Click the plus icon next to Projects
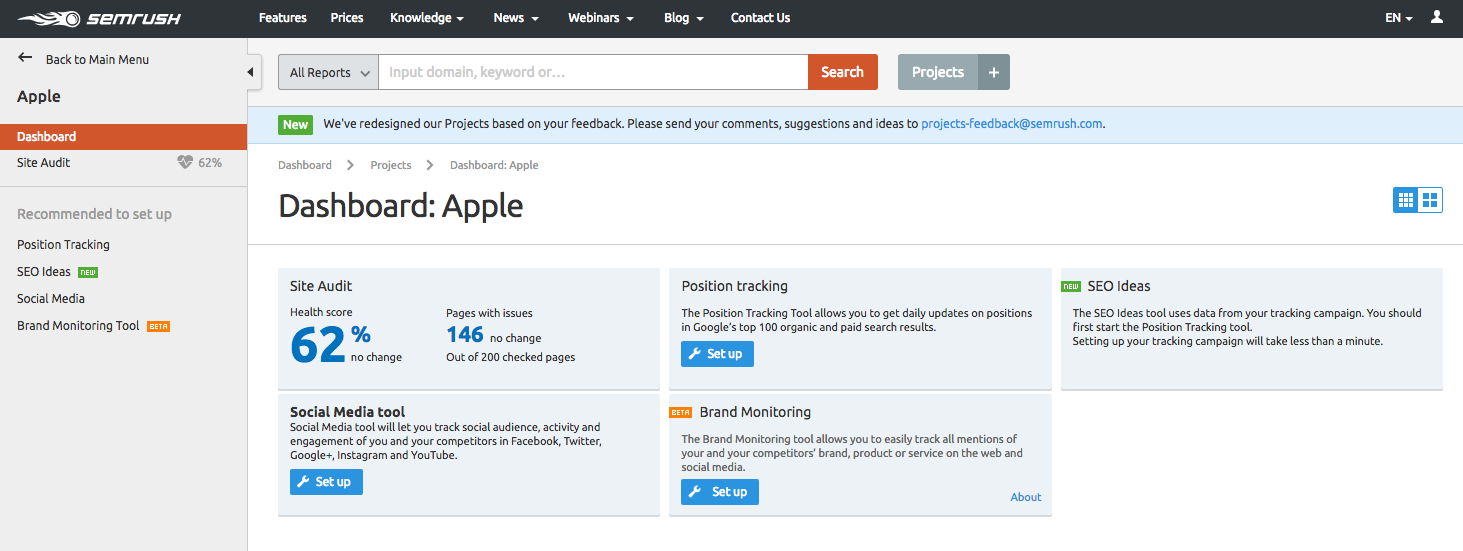Image resolution: width=1463 pixels, height=551 pixels. (993, 72)
